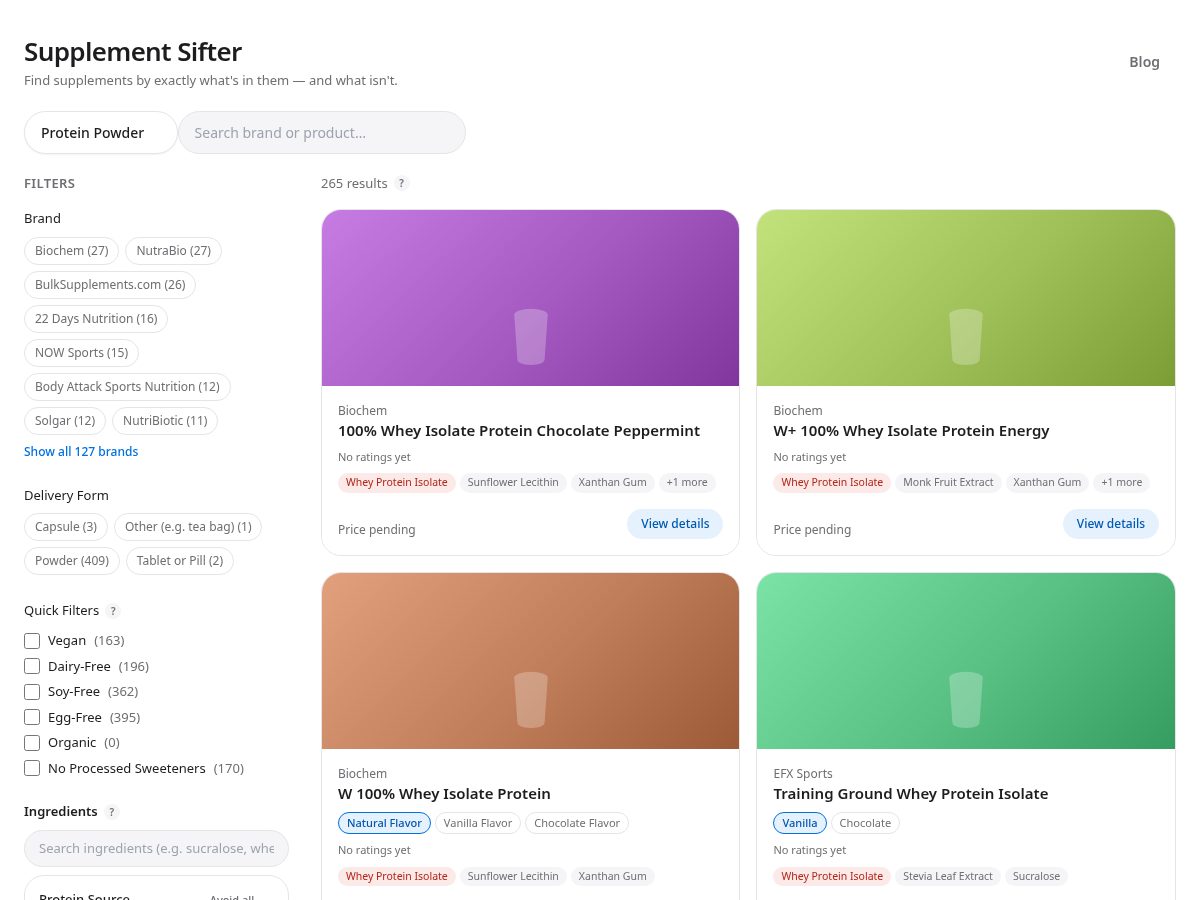Image resolution: width=1200 pixels, height=900 pixels.
Task: Filter by NutriBiotic (11)
Action: tap(165, 421)
